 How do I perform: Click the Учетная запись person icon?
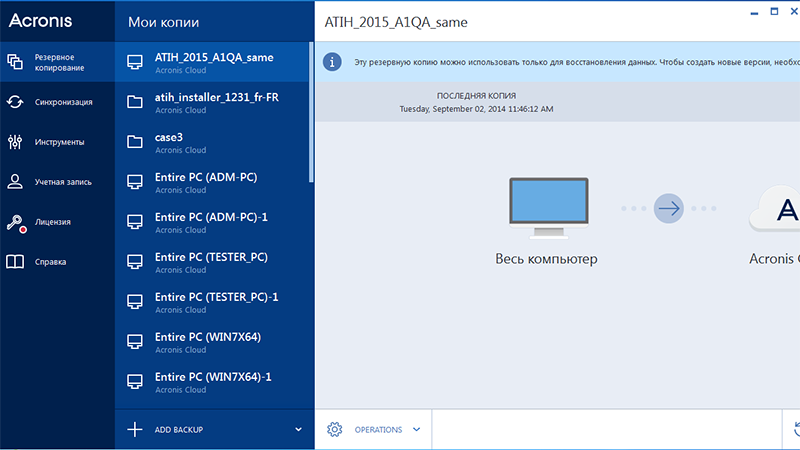(15, 182)
